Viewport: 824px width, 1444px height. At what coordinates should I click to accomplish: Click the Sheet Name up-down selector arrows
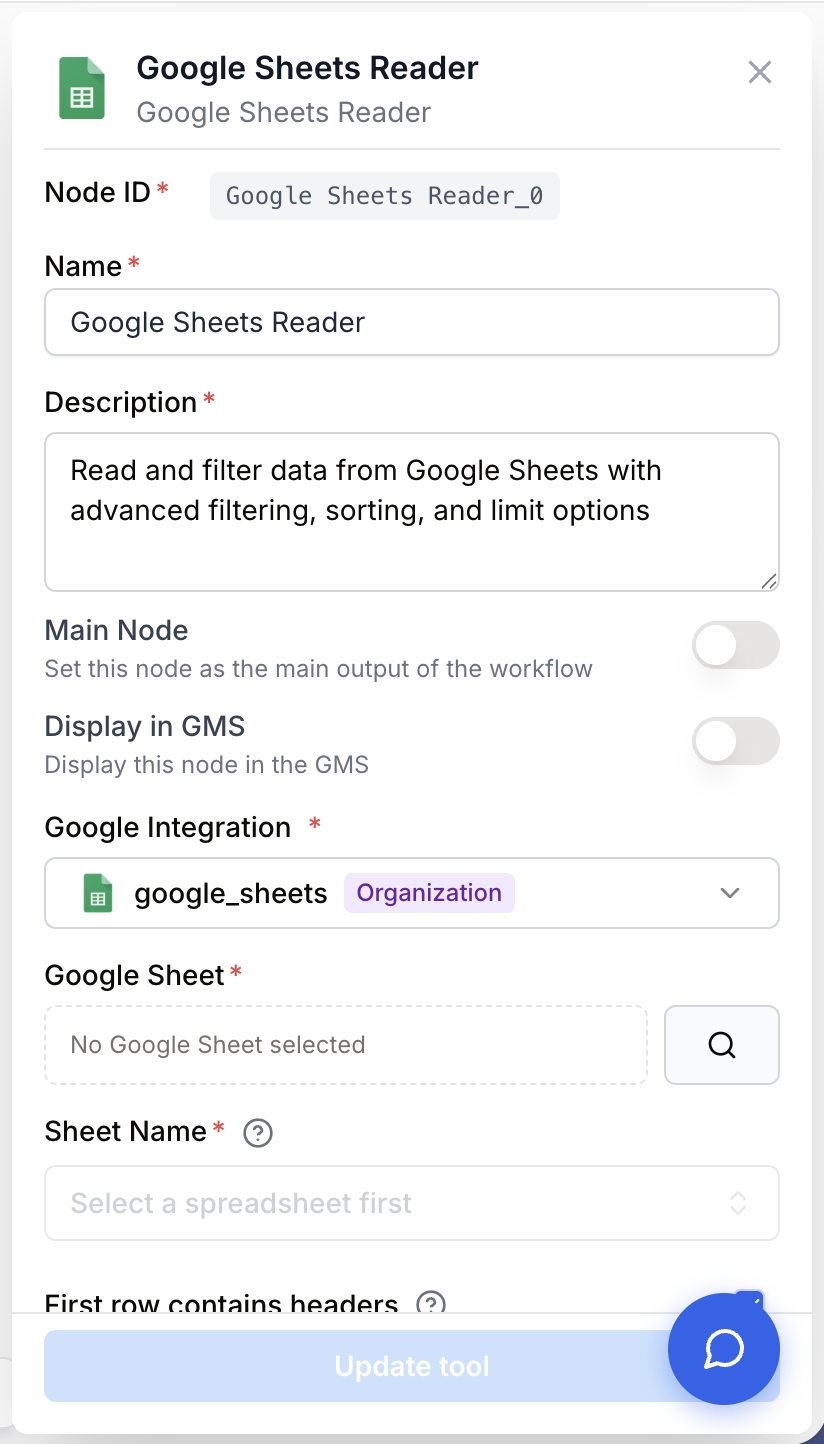click(x=738, y=1203)
